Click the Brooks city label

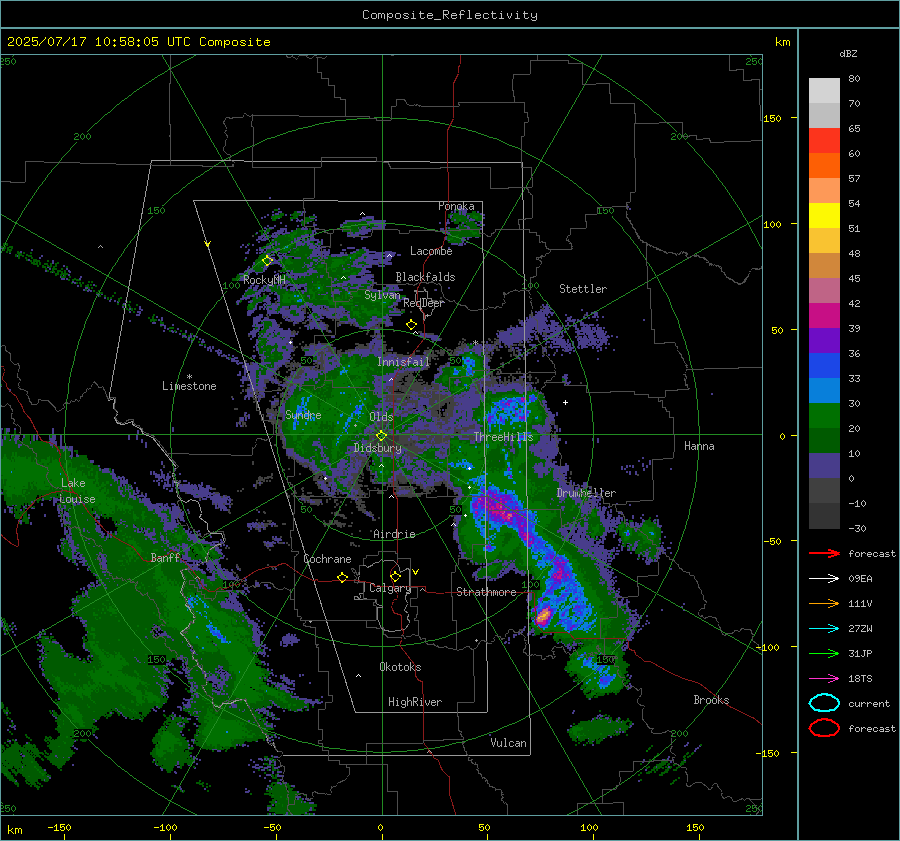coord(711,700)
